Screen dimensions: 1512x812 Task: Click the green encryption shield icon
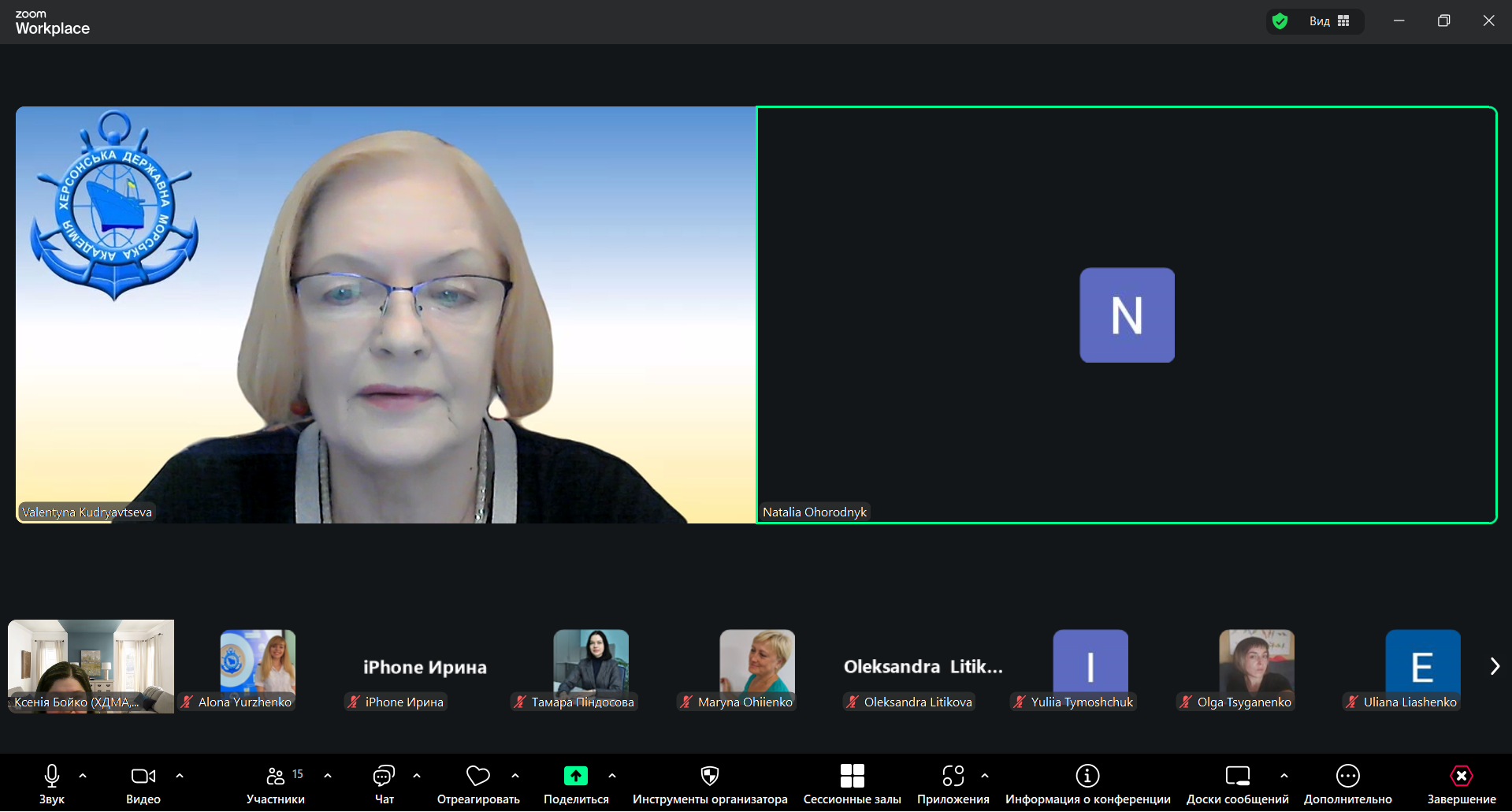1280,21
